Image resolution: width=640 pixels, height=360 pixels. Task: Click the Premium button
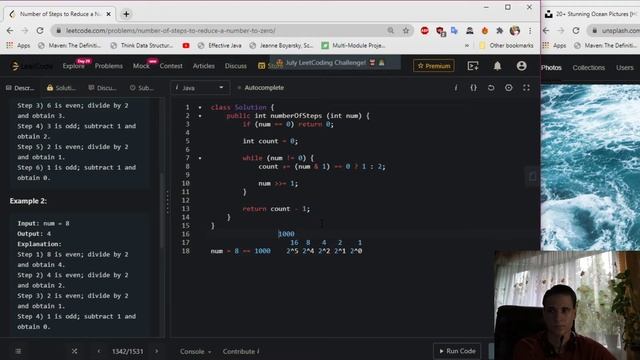point(433,66)
